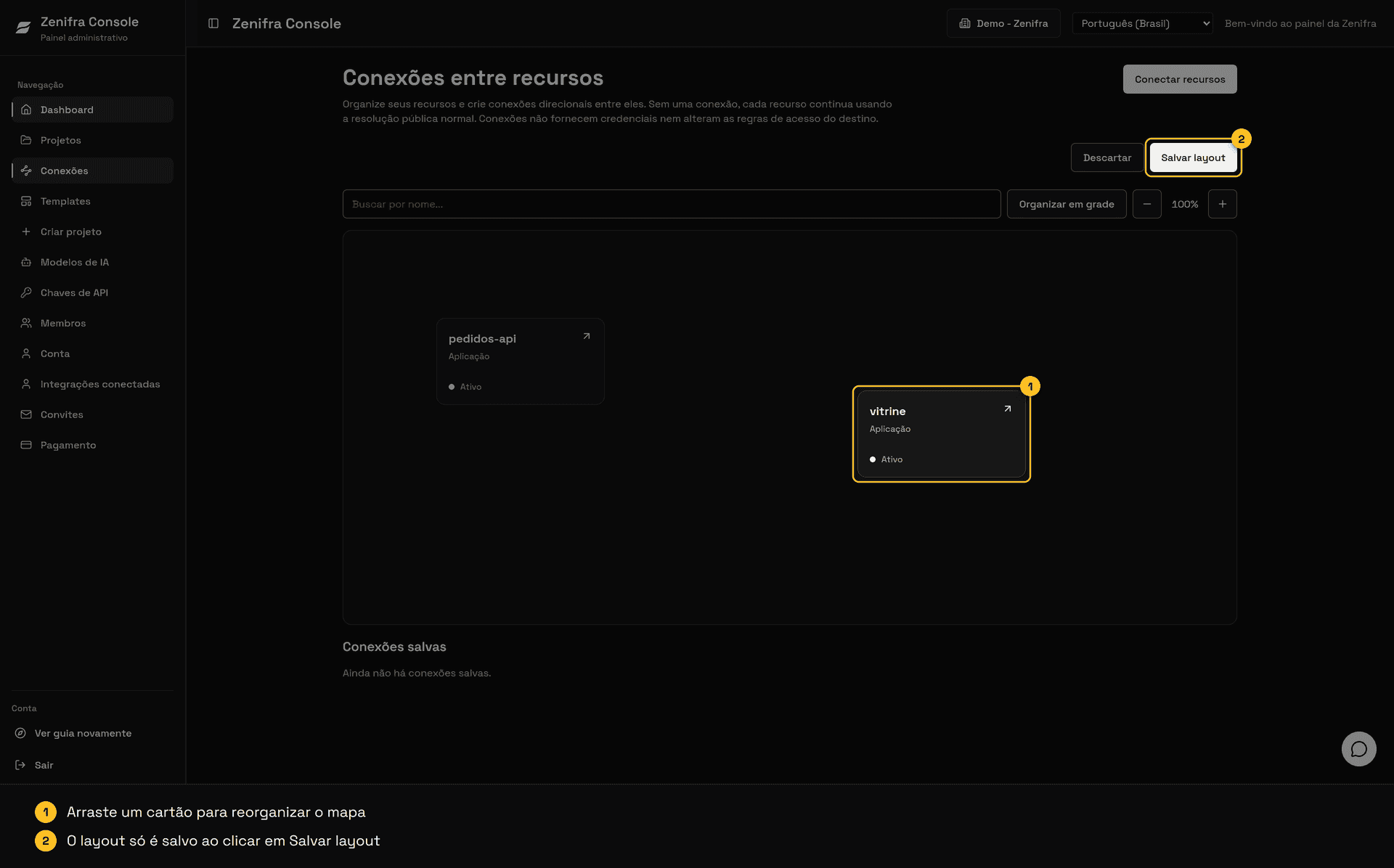1394x868 pixels.
Task: Click Organizar em grade button
Action: click(x=1066, y=204)
